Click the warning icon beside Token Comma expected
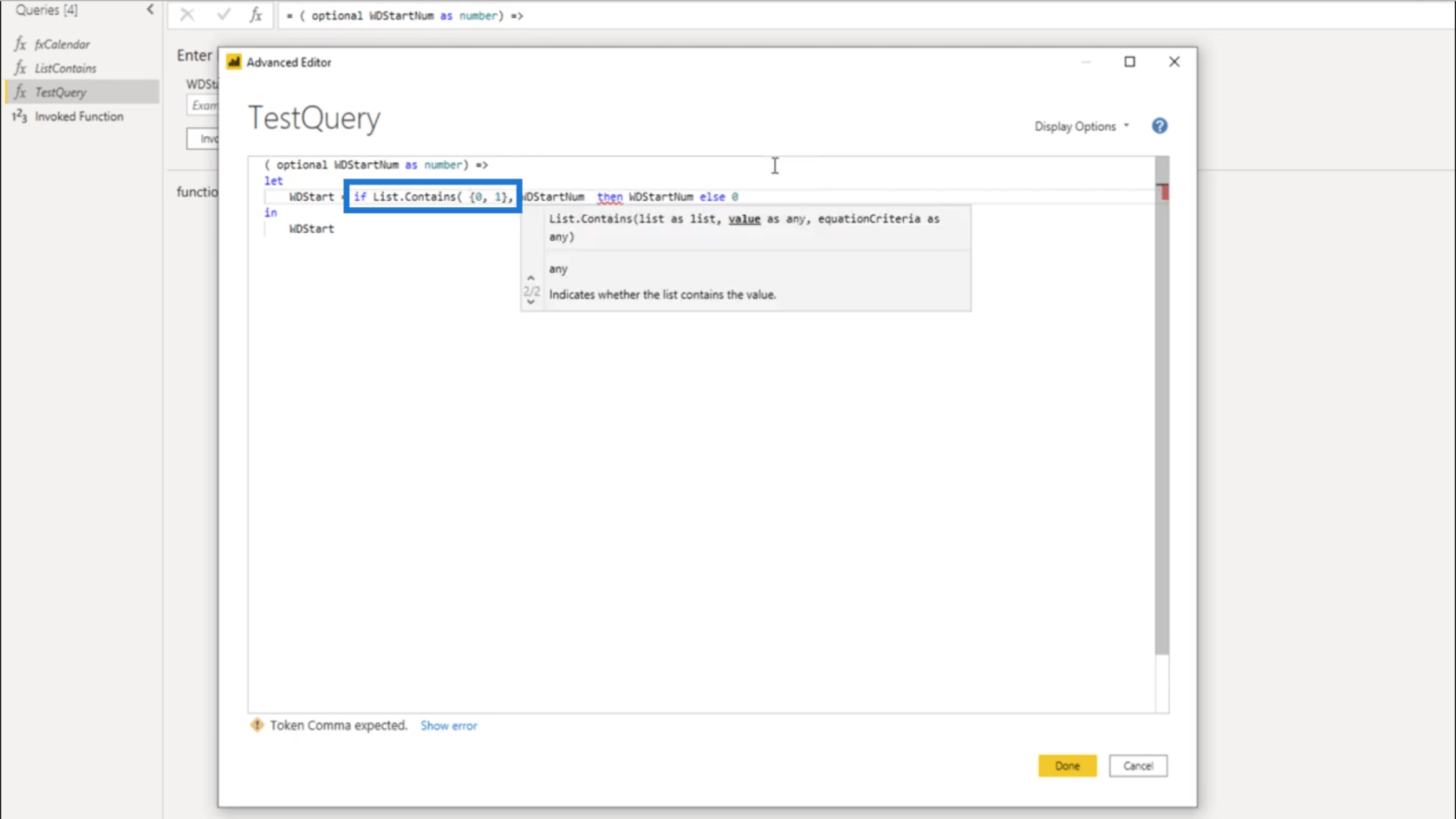The height and width of the screenshot is (819, 1456). (257, 725)
